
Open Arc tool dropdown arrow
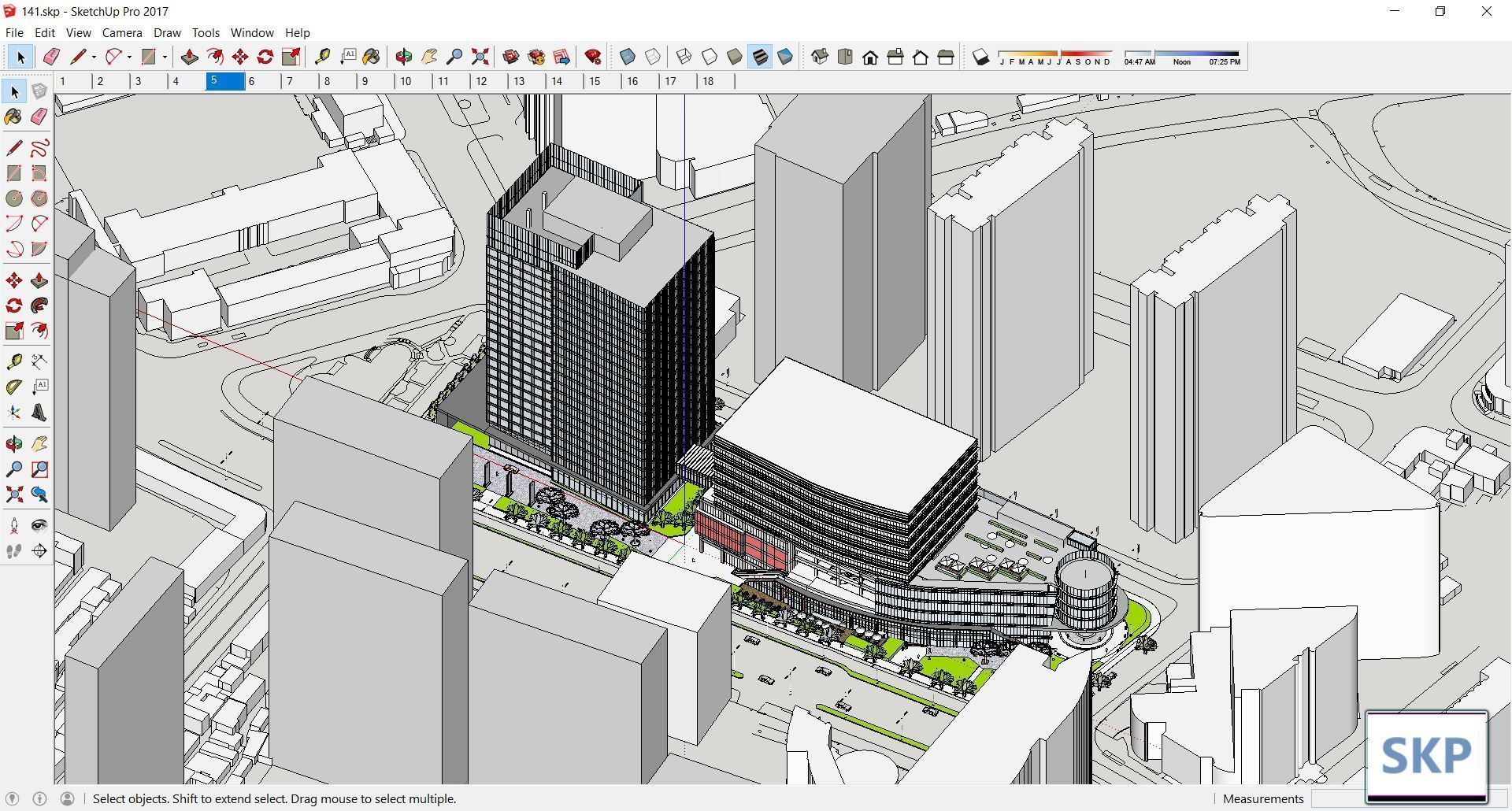129,57
